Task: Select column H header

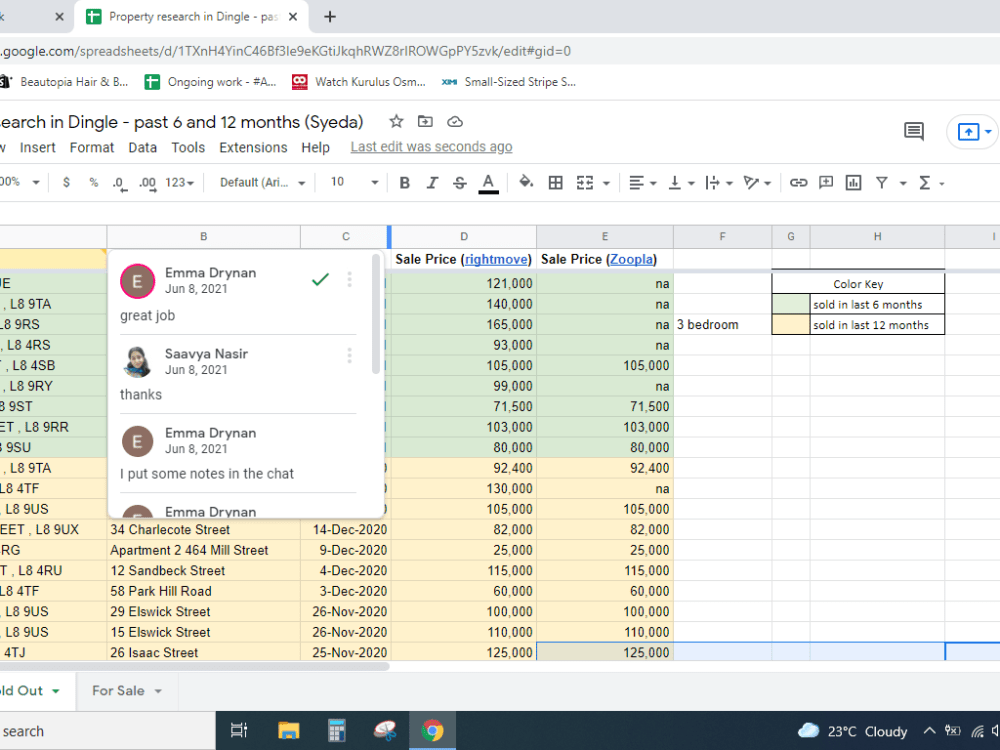Action: coord(878,237)
